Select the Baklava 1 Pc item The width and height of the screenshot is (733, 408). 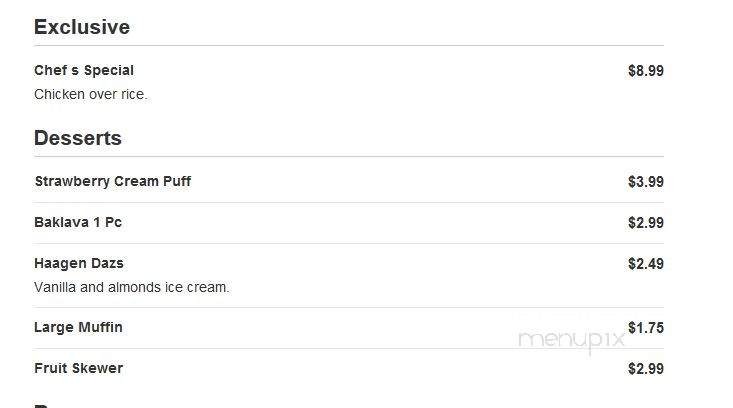78,222
